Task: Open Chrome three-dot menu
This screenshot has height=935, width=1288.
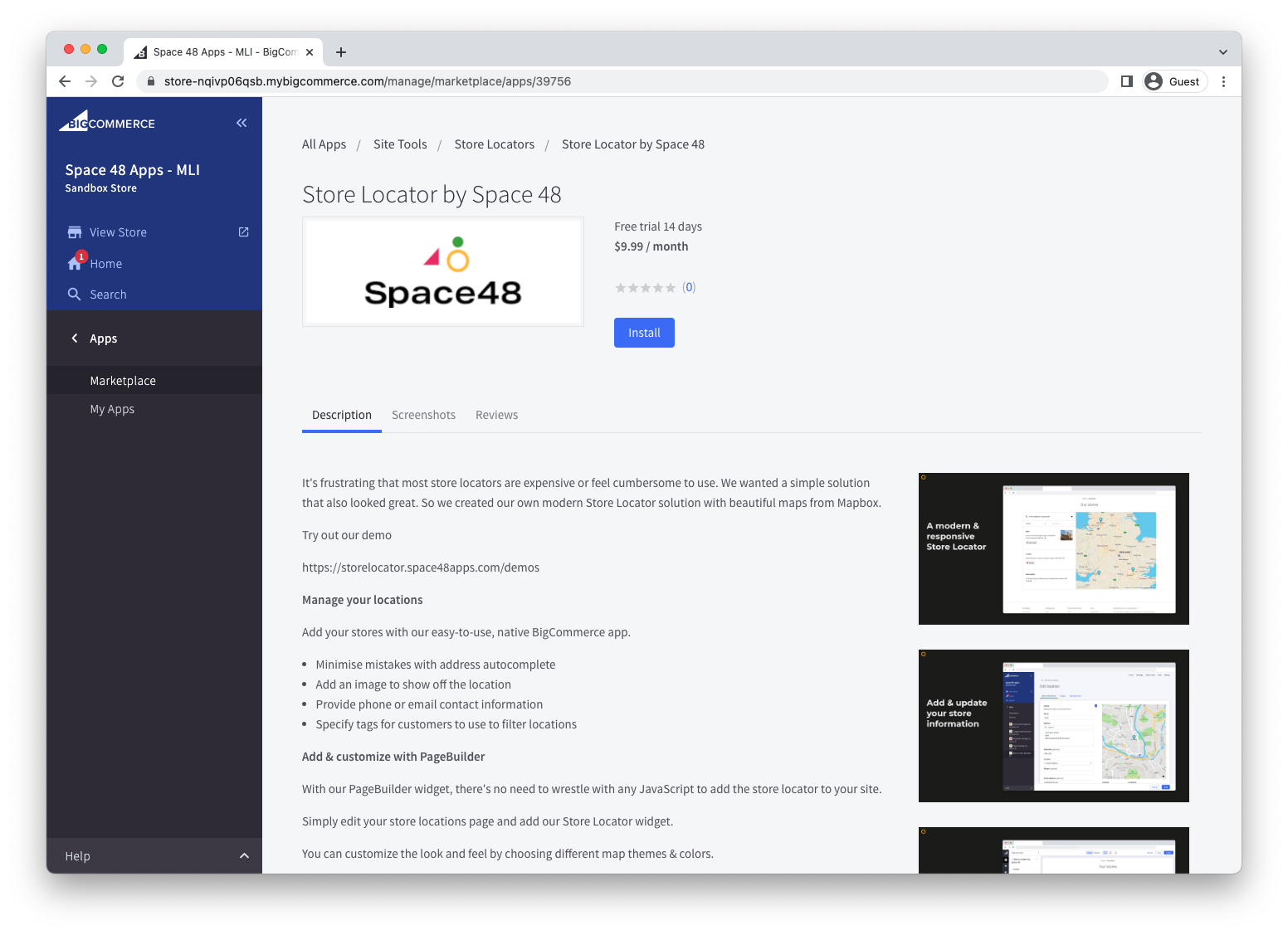Action: point(1223,81)
